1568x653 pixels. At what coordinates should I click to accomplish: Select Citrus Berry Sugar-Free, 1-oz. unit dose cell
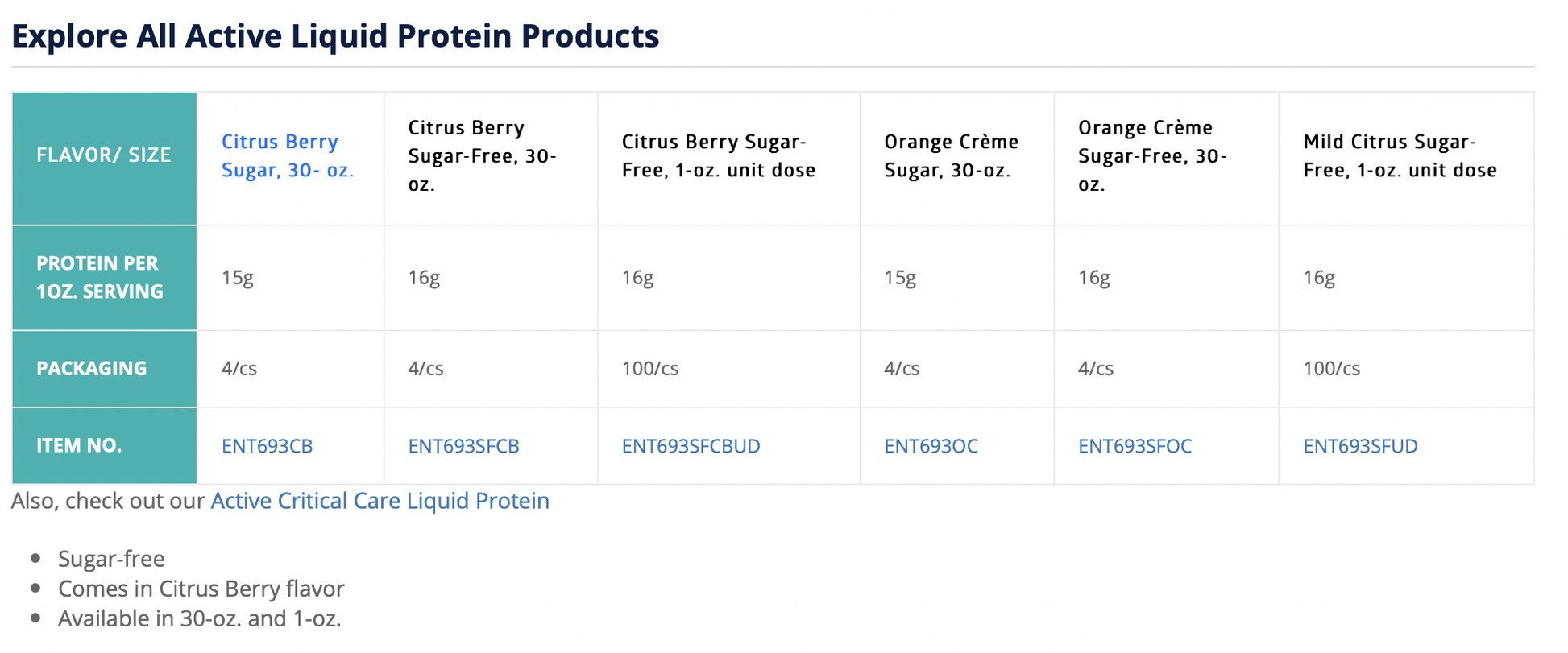(x=718, y=156)
